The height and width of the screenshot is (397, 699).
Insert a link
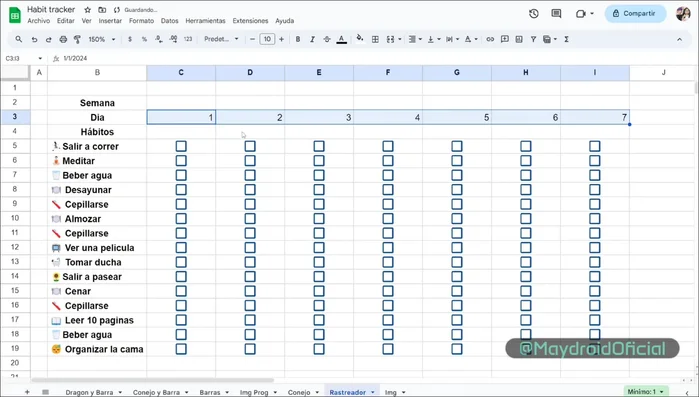490,39
